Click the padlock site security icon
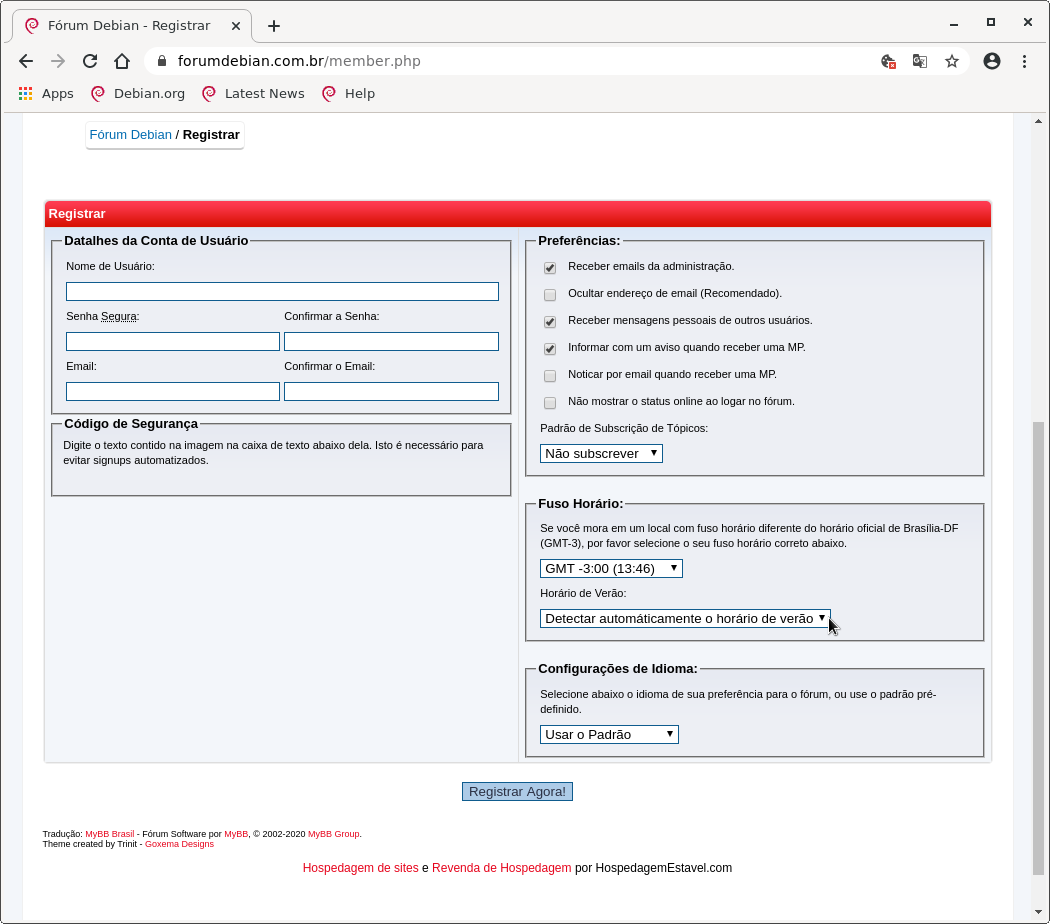1050x924 pixels. [161, 61]
